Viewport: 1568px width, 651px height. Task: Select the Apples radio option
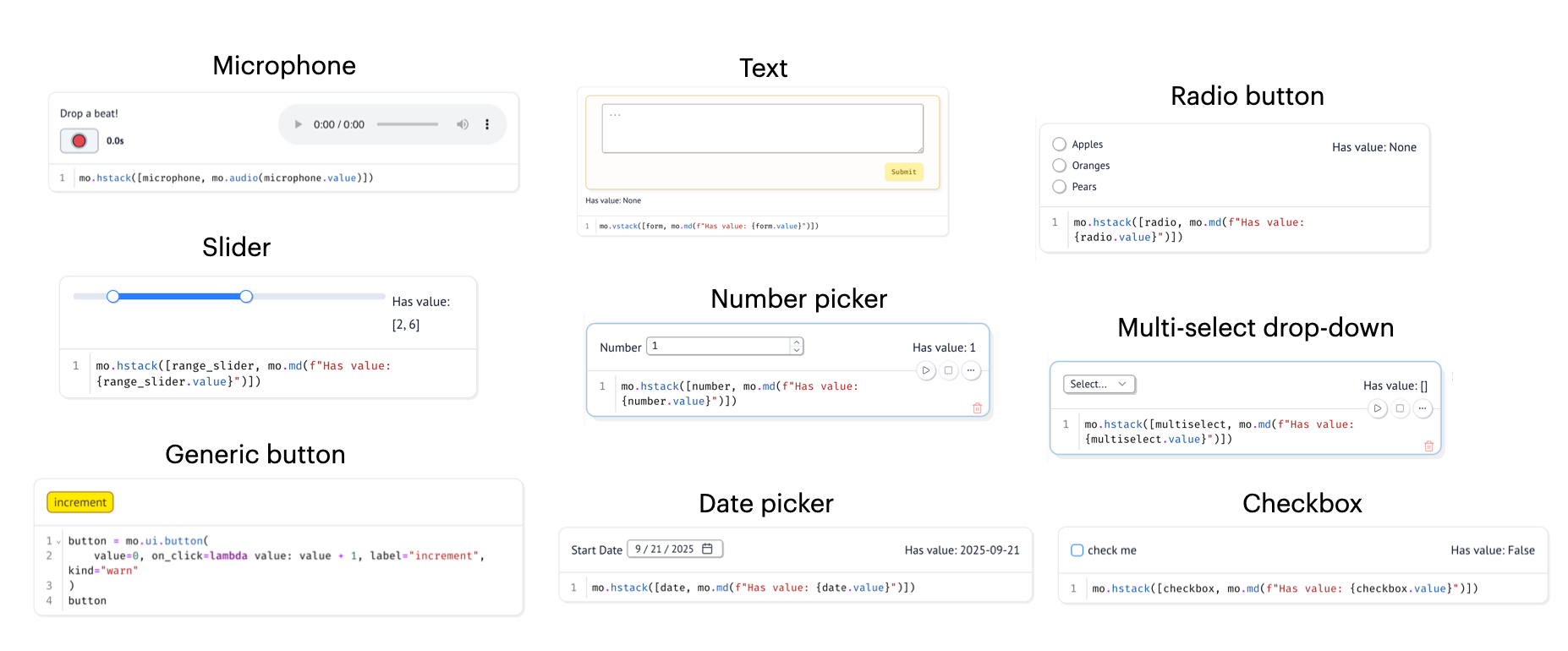[x=1059, y=145]
